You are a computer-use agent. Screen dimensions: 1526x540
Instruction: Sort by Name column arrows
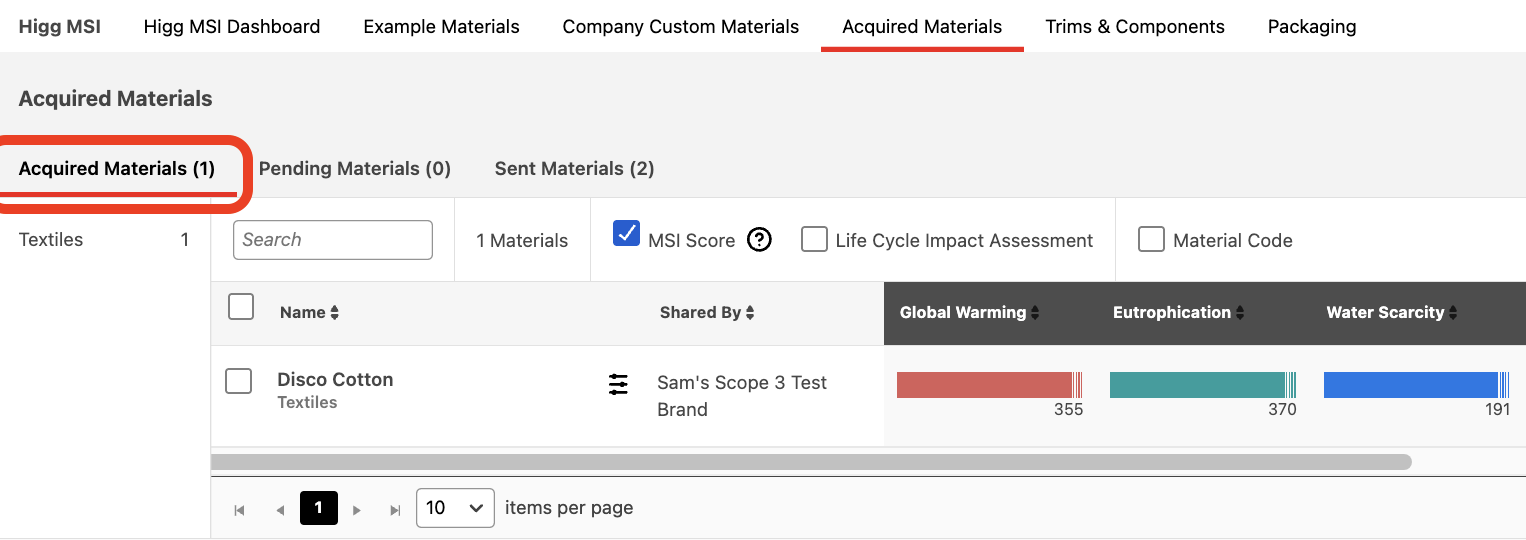coord(335,313)
